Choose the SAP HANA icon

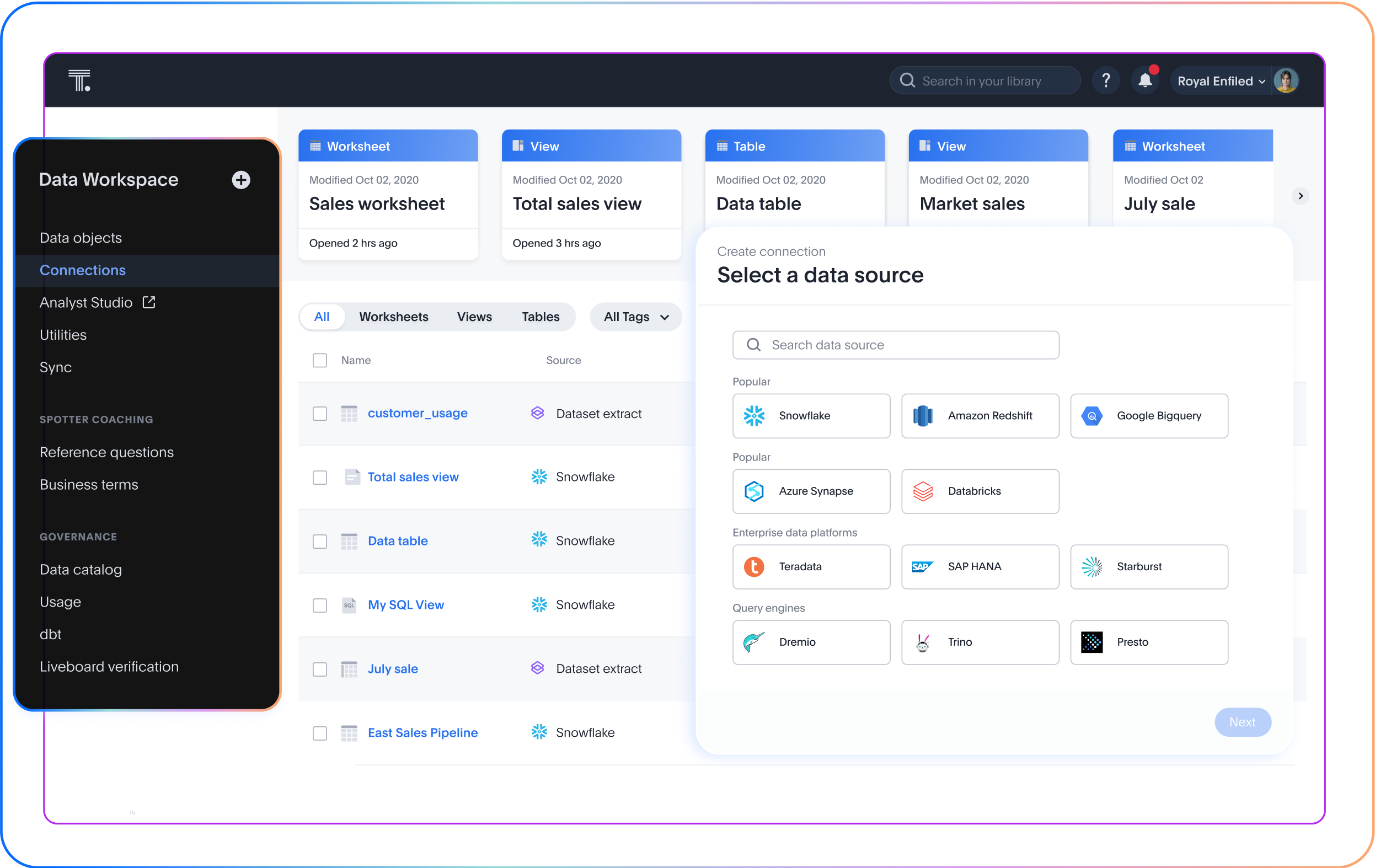[x=923, y=566]
